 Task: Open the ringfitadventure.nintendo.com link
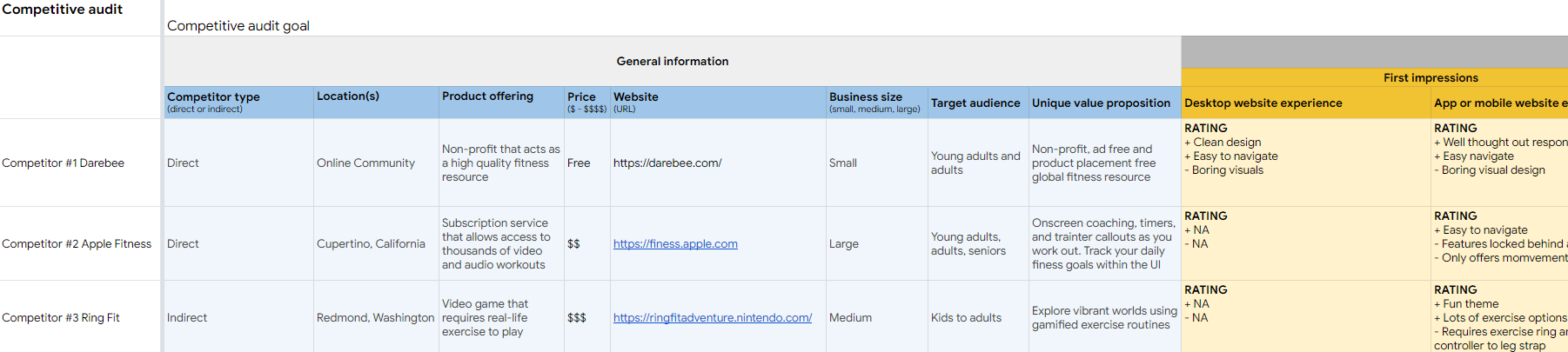[x=712, y=318]
